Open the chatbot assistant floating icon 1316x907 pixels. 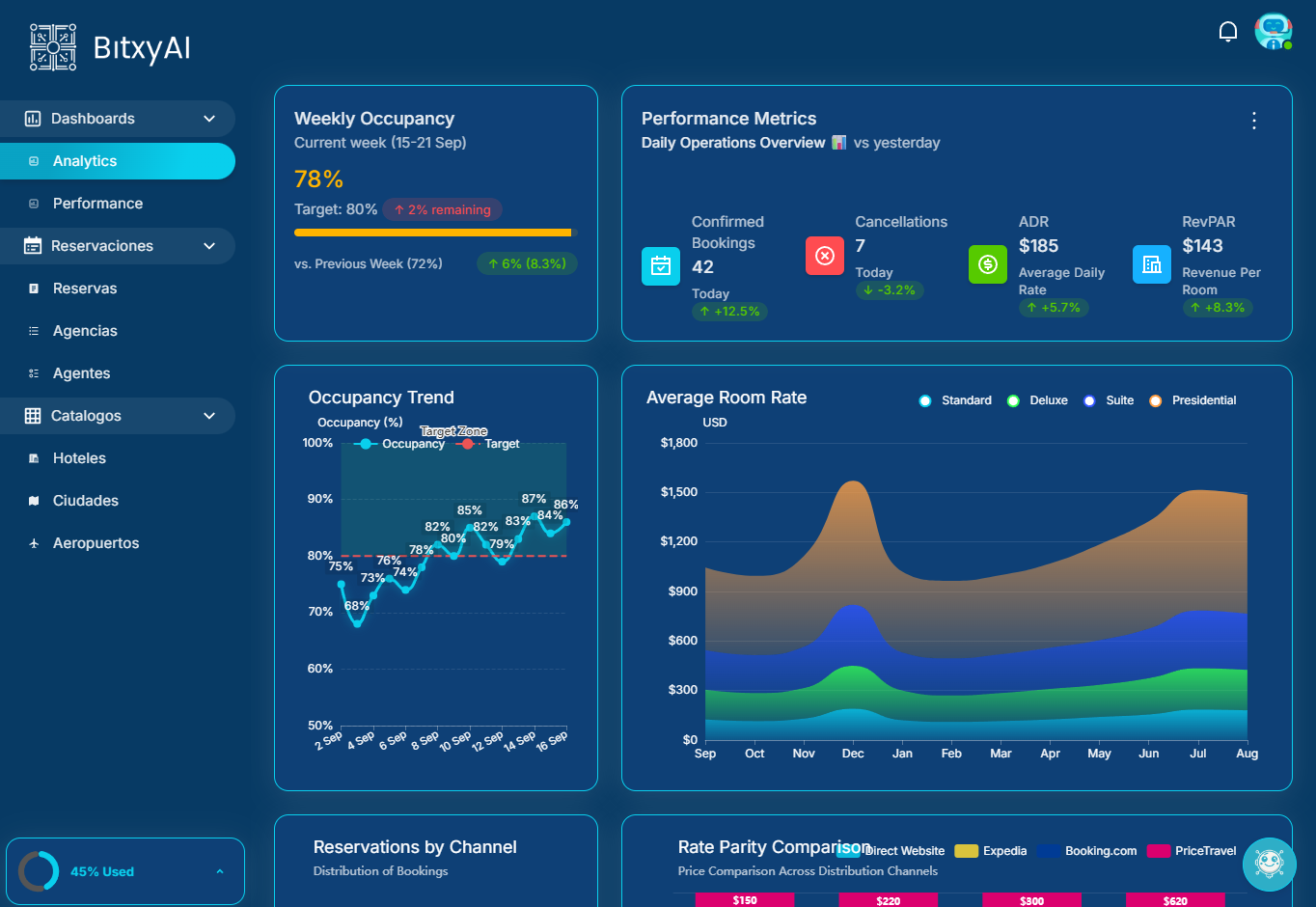[1269, 864]
